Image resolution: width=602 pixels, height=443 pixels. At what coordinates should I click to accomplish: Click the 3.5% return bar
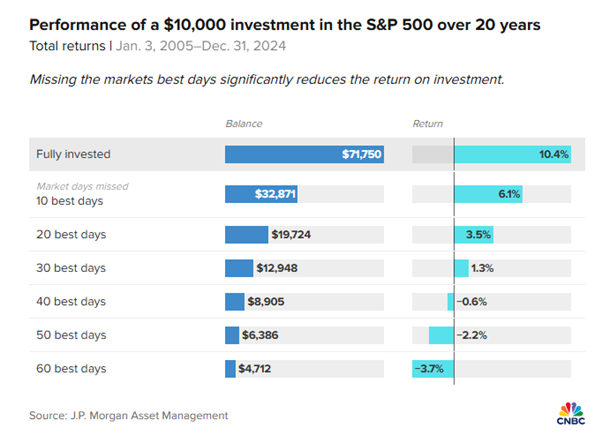click(476, 234)
